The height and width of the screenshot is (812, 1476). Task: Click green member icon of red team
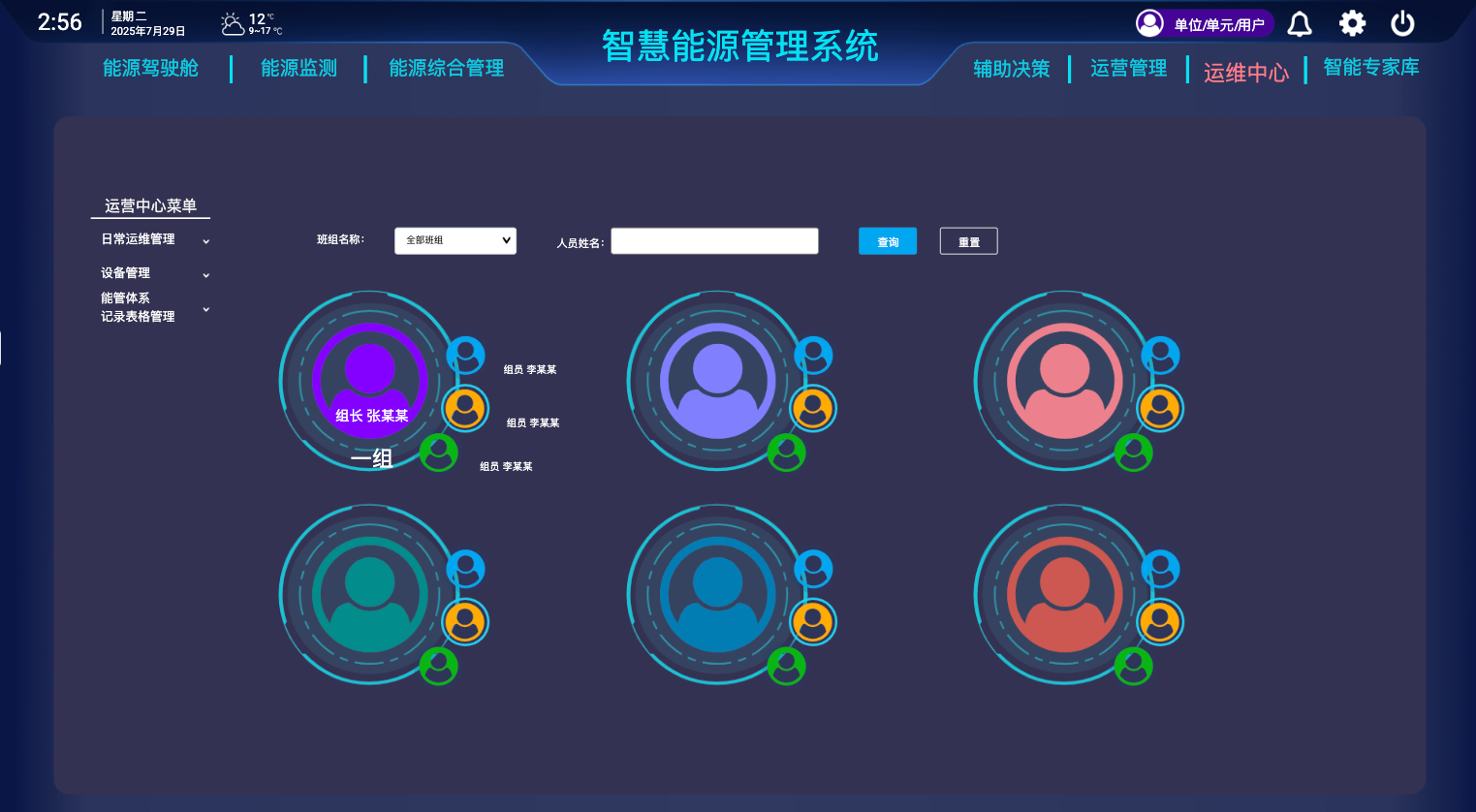tap(1134, 666)
